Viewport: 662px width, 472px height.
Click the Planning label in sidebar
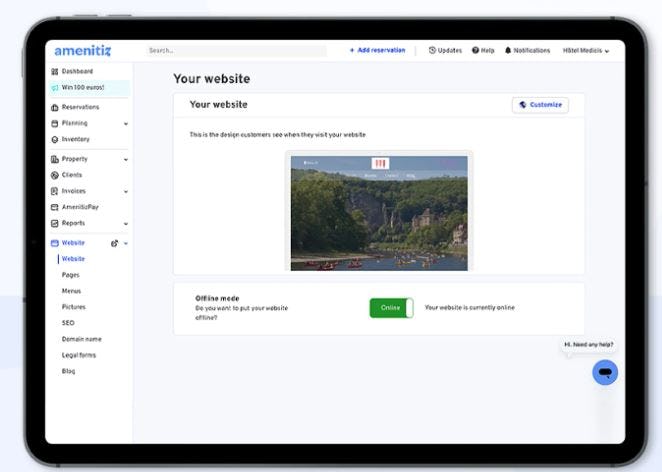point(74,123)
